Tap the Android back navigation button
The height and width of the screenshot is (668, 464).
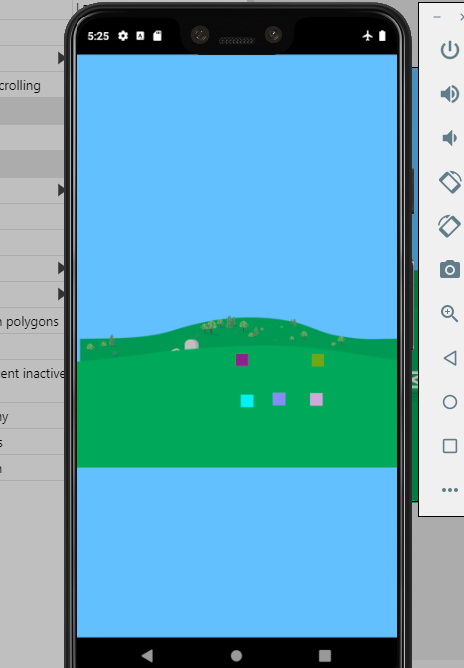(147, 655)
